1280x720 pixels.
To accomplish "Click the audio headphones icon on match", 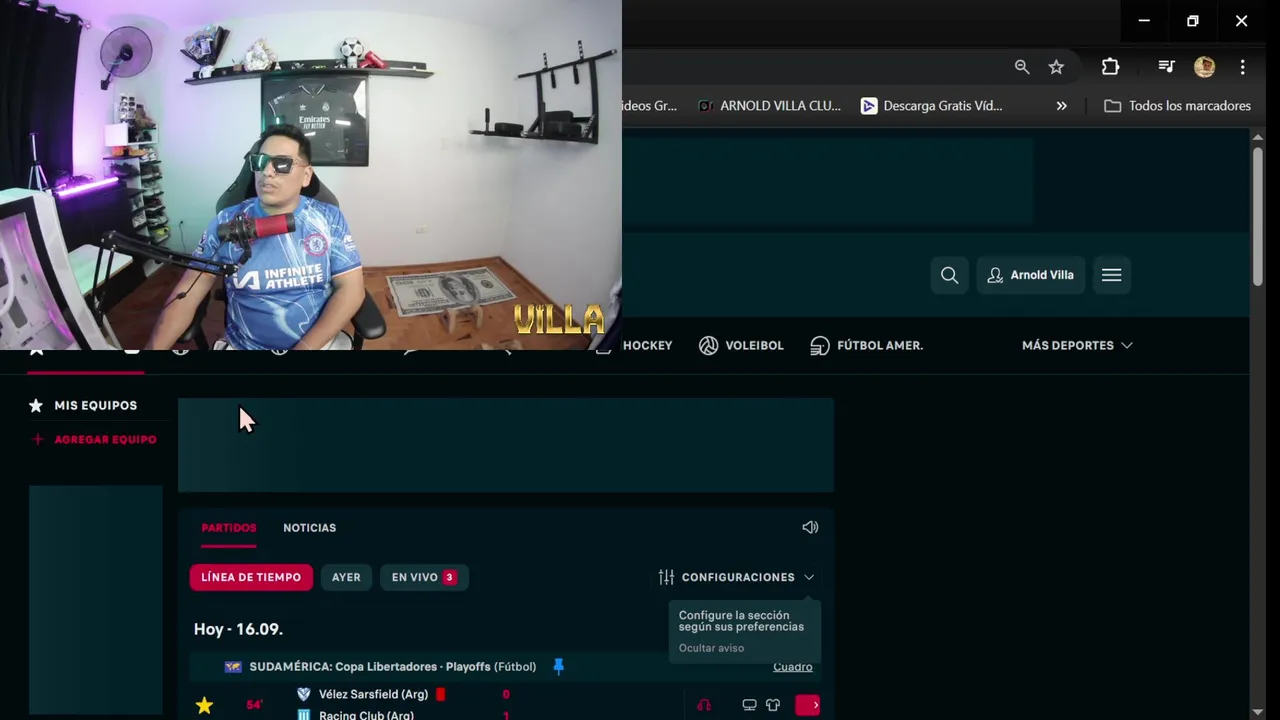I will coord(704,705).
